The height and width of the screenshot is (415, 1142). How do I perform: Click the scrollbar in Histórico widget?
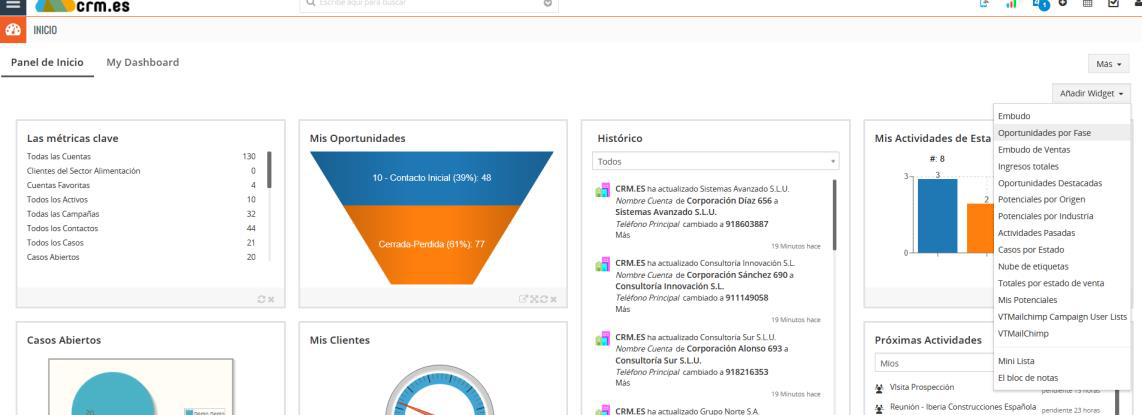835,215
